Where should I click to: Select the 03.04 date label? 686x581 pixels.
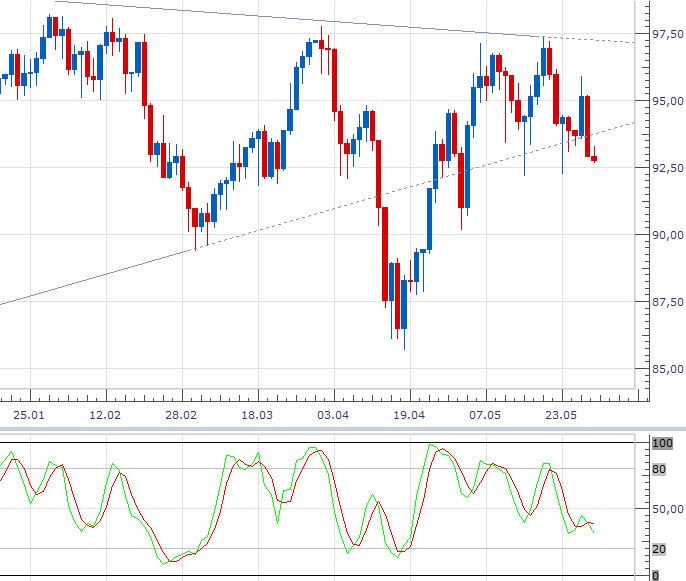click(x=333, y=415)
